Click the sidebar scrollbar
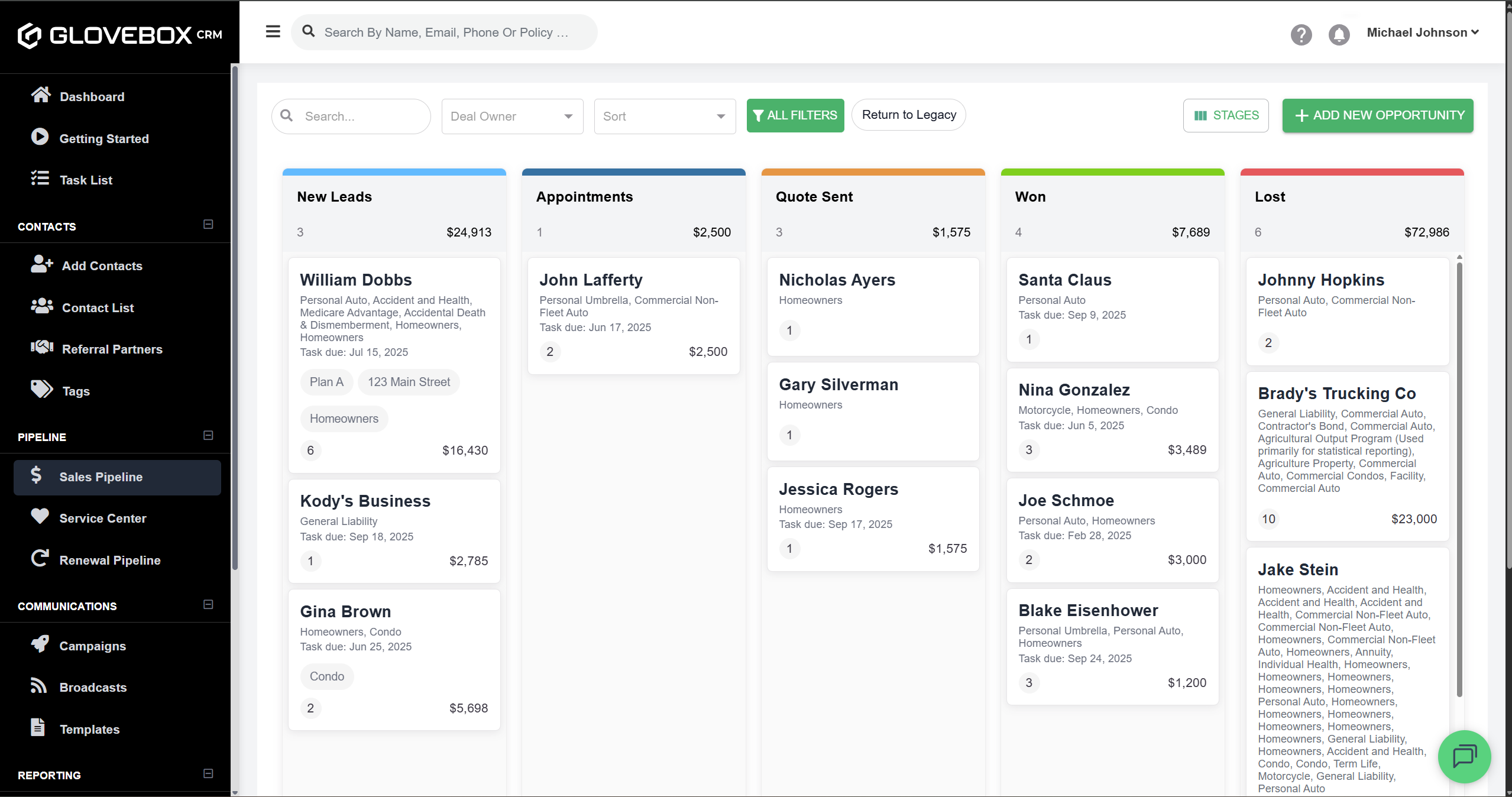The width and height of the screenshot is (1512, 797). [234, 319]
